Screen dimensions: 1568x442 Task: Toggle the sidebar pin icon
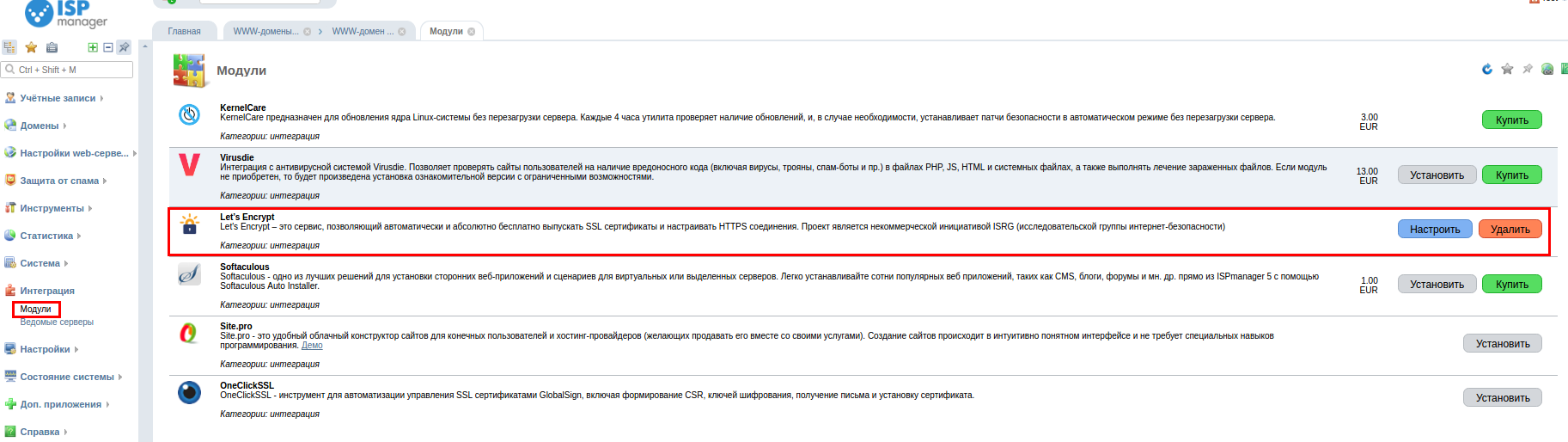pyautogui.click(x=124, y=47)
